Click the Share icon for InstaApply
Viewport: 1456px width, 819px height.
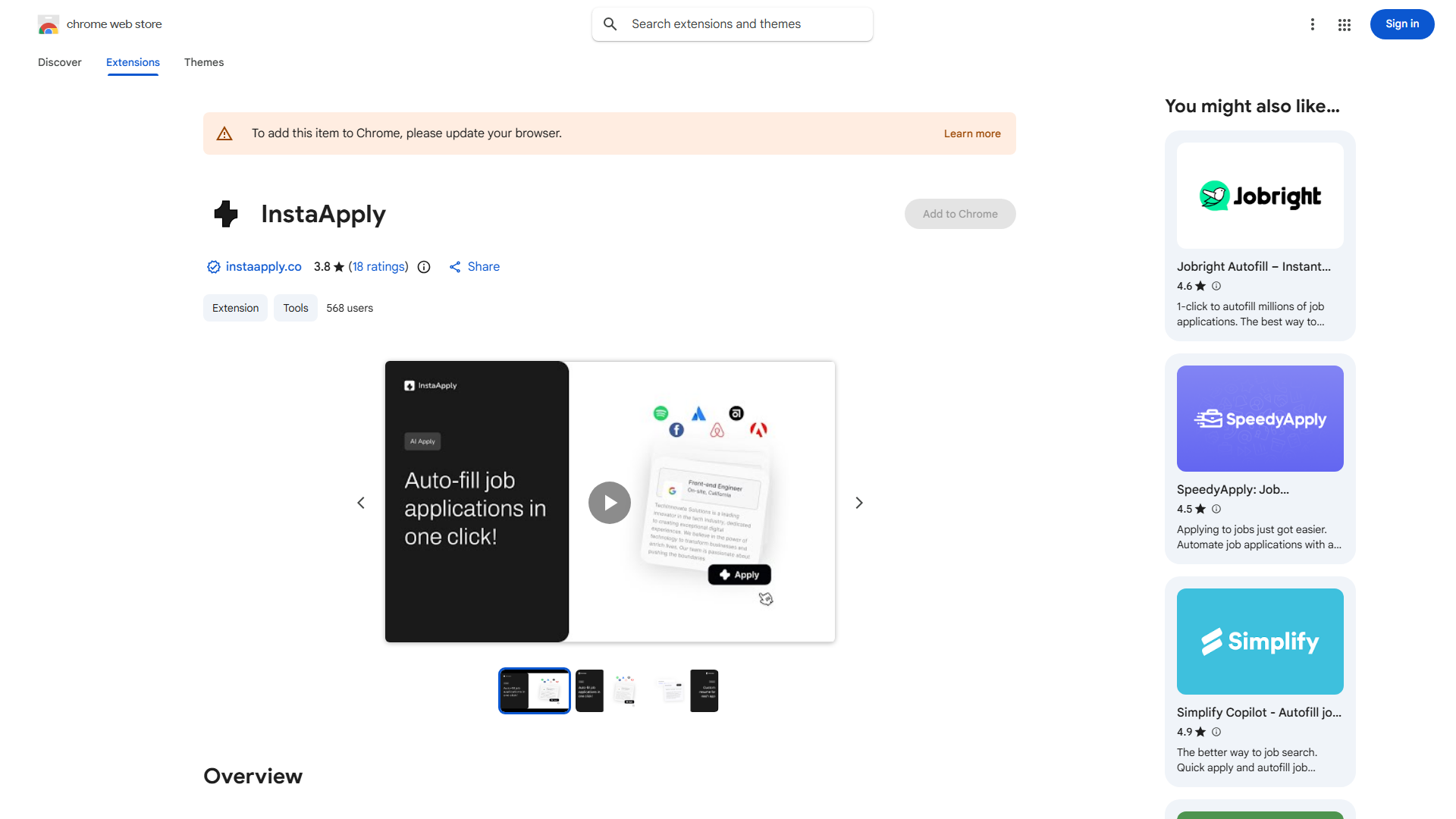[455, 267]
